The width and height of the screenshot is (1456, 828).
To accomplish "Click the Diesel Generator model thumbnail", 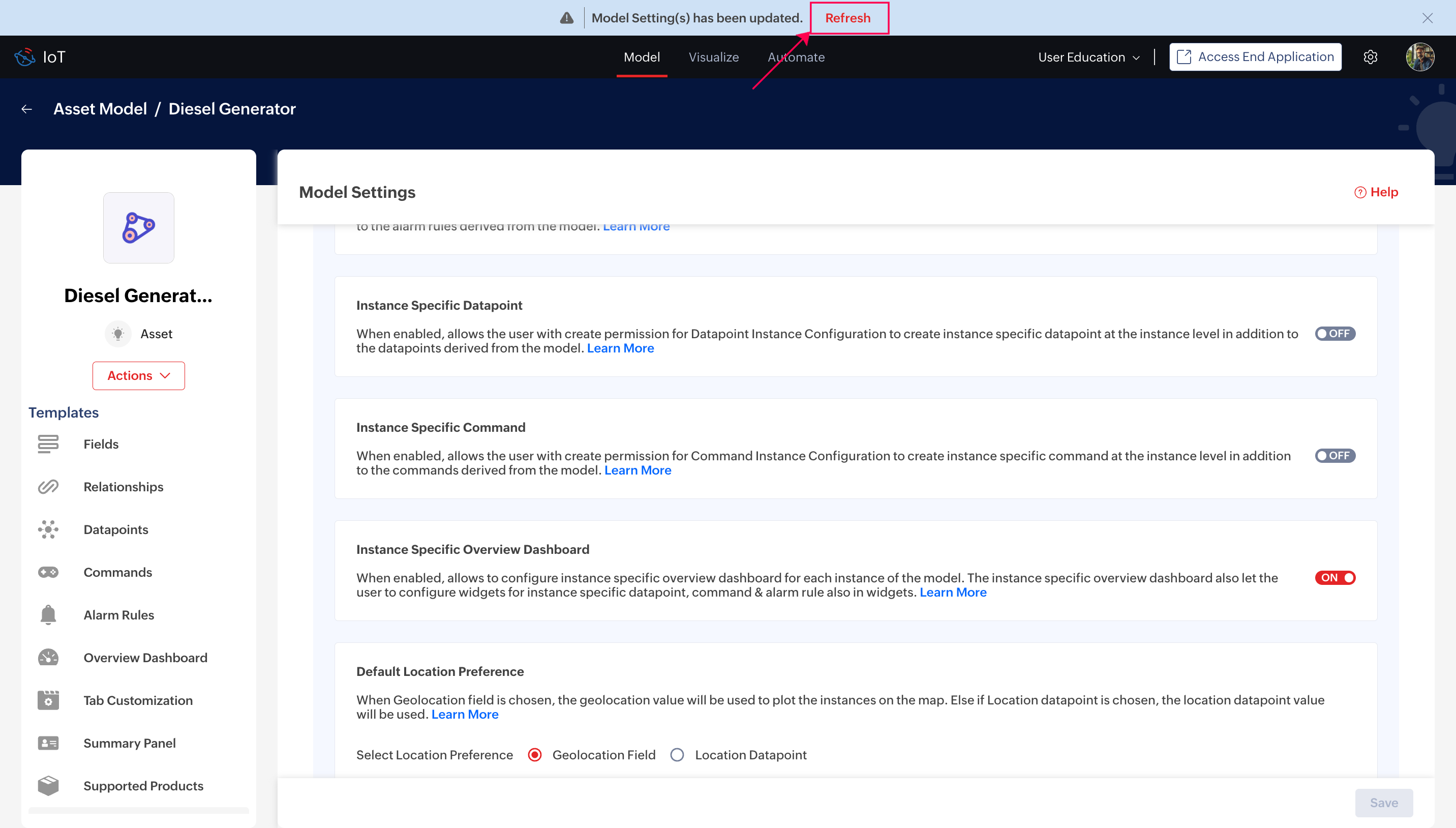I will point(139,227).
